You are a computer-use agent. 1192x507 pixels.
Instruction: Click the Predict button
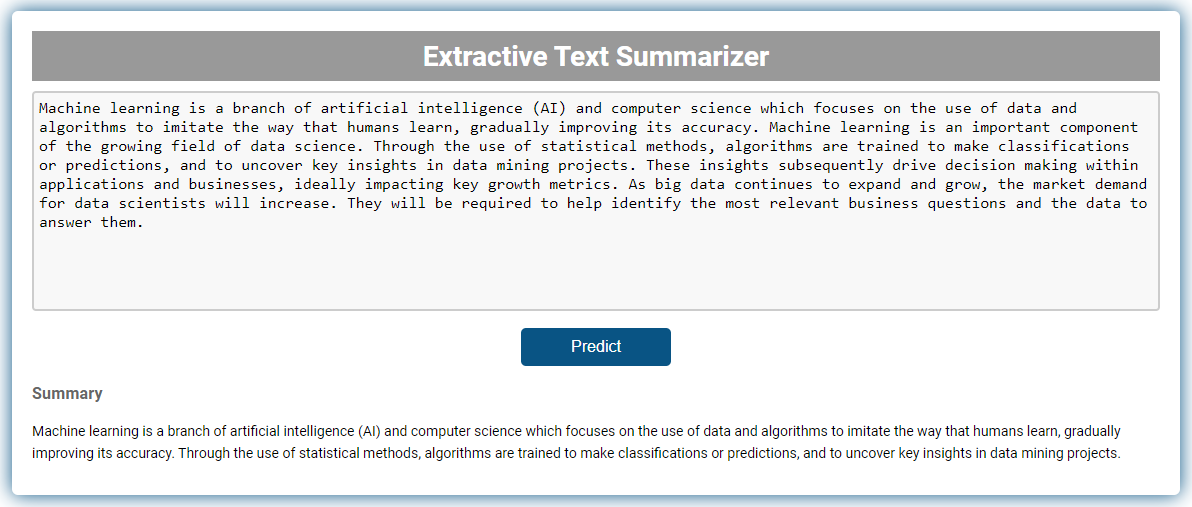[595, 347]
